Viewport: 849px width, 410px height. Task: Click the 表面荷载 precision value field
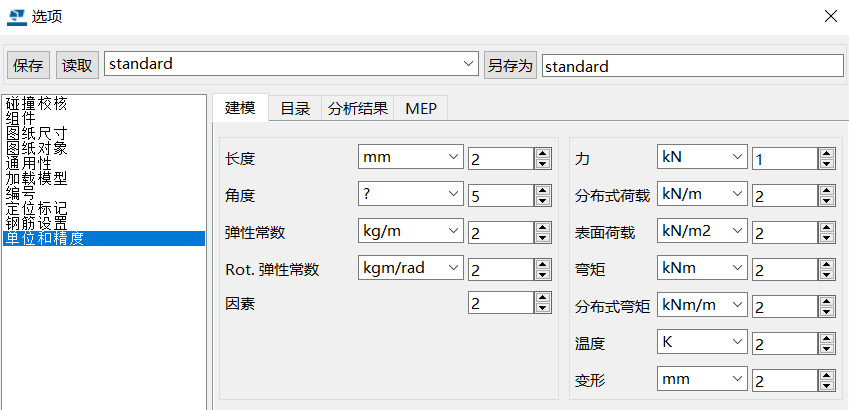pos(785,232)
